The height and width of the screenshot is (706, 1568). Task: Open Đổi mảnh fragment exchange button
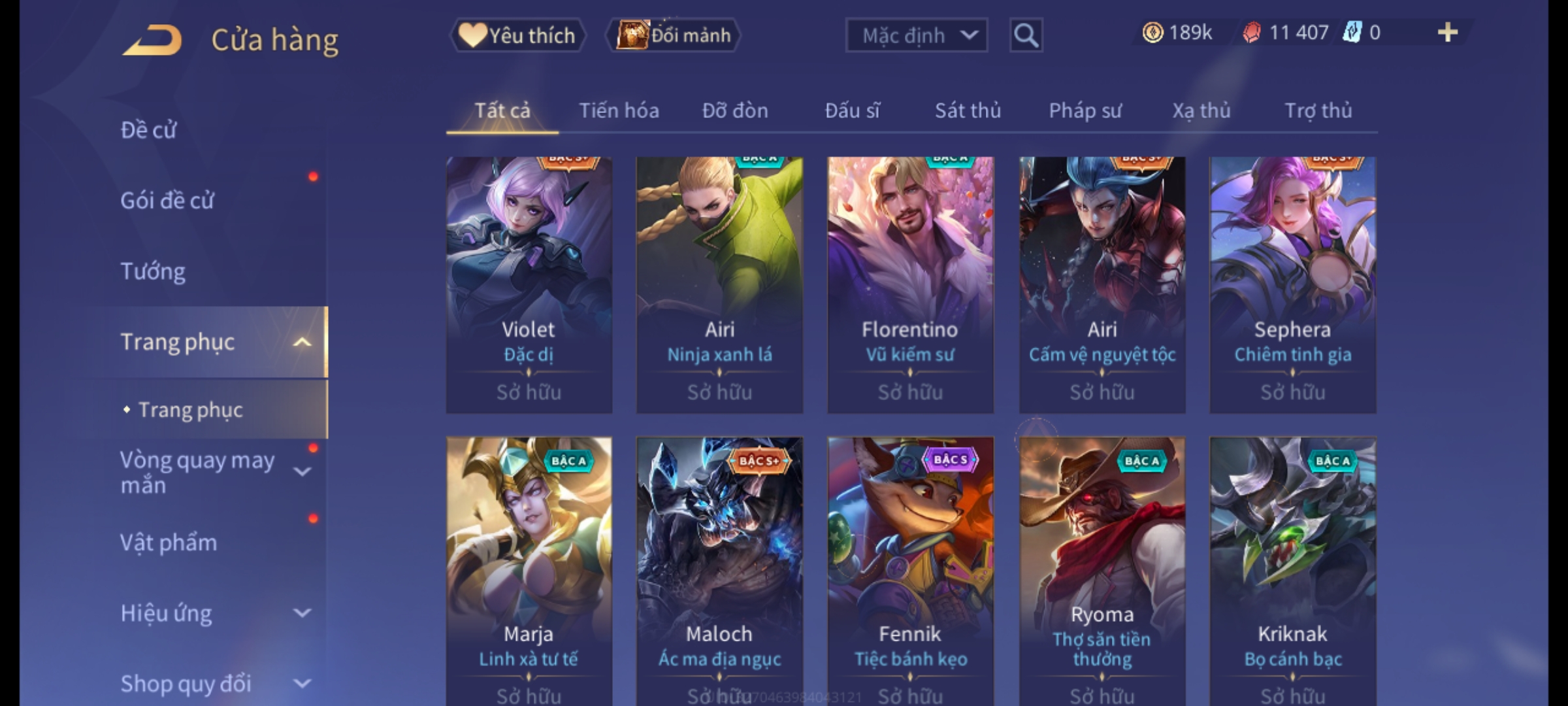tap(674, 35)
